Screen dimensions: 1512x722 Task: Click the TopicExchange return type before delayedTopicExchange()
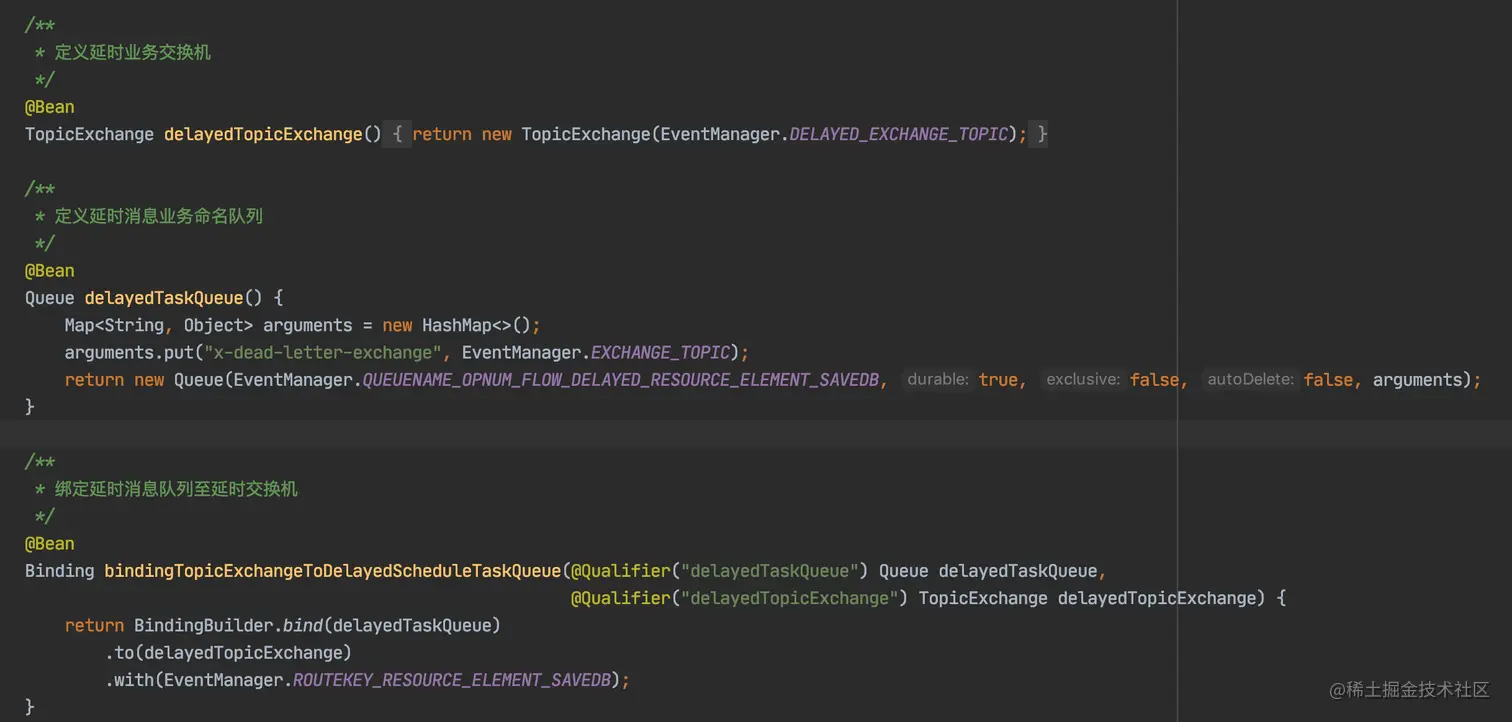coord(89,134)
